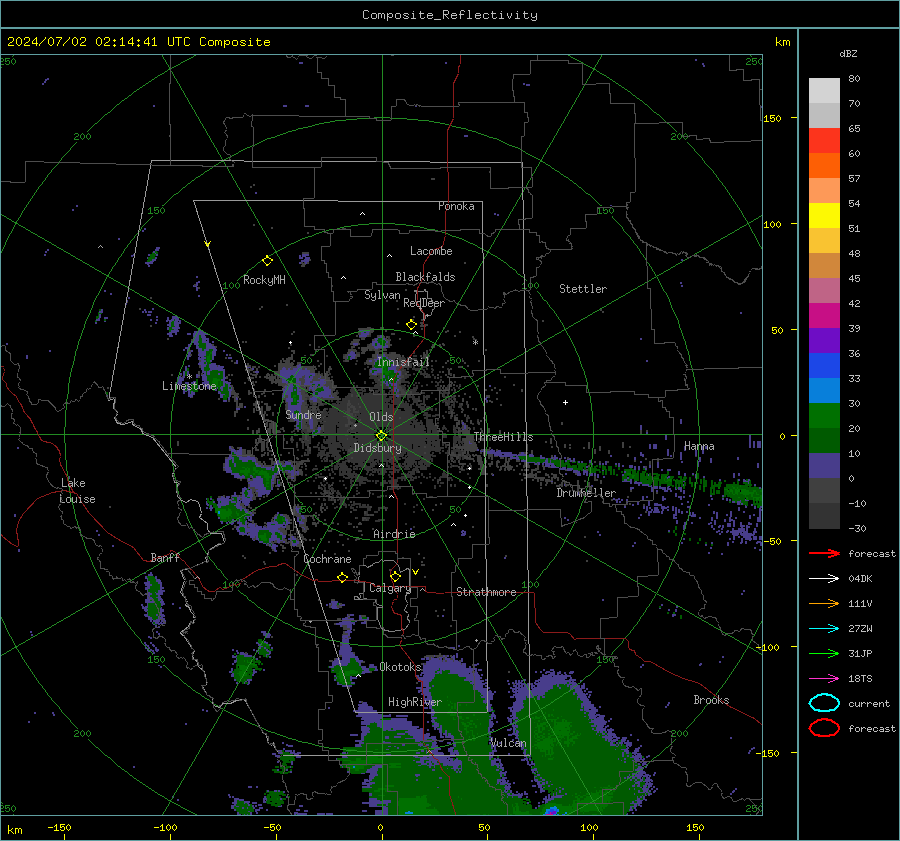This screenshot has width=900, height=841.
Task: Click the Blackfalds city label
Action: (425, 277)
